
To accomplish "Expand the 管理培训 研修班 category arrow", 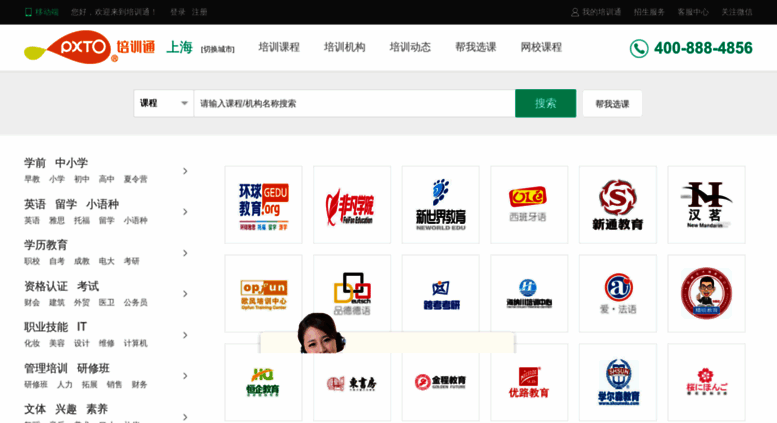I will [185, 376].
